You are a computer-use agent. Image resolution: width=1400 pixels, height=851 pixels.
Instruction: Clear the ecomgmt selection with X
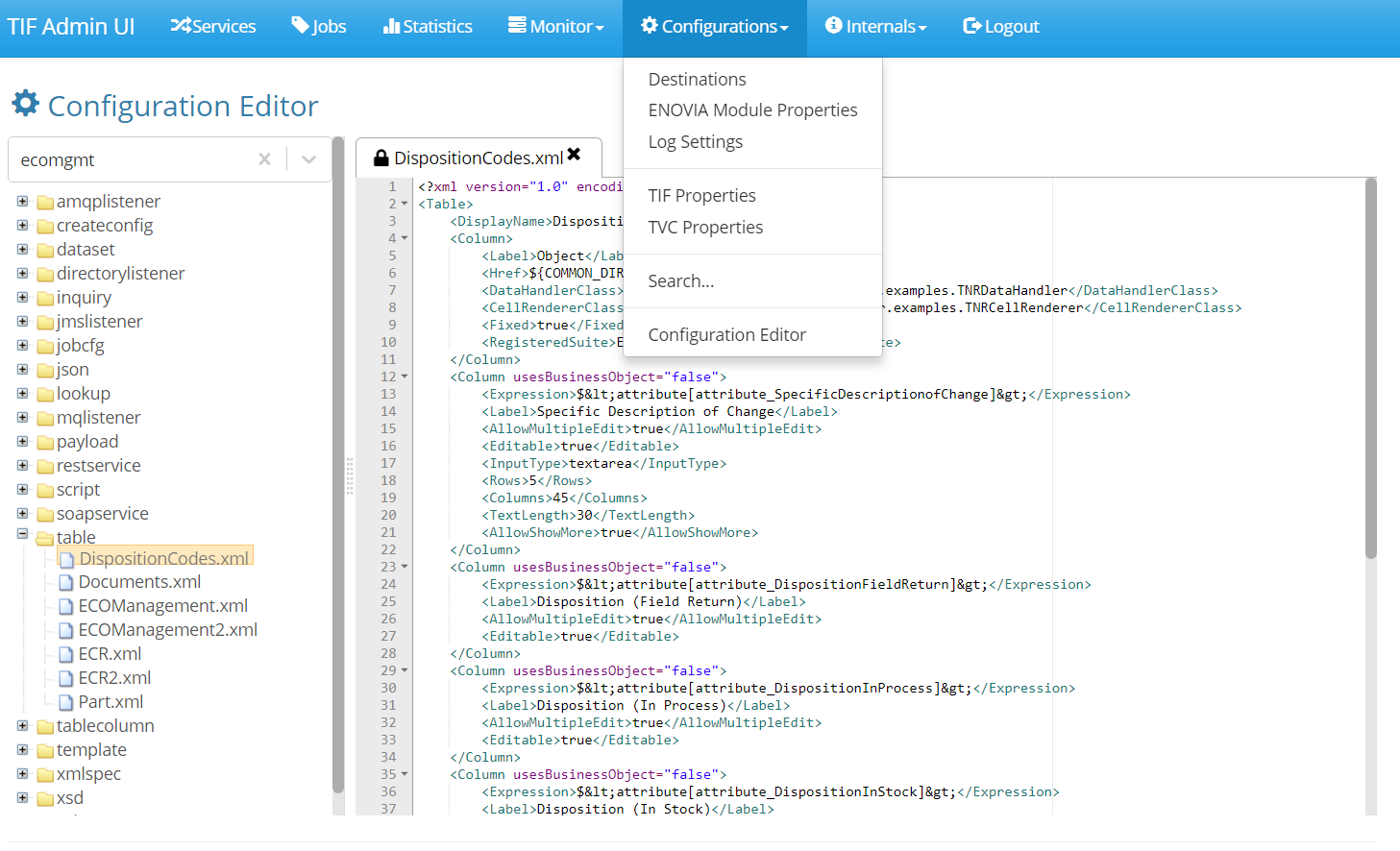click(264, 159)
